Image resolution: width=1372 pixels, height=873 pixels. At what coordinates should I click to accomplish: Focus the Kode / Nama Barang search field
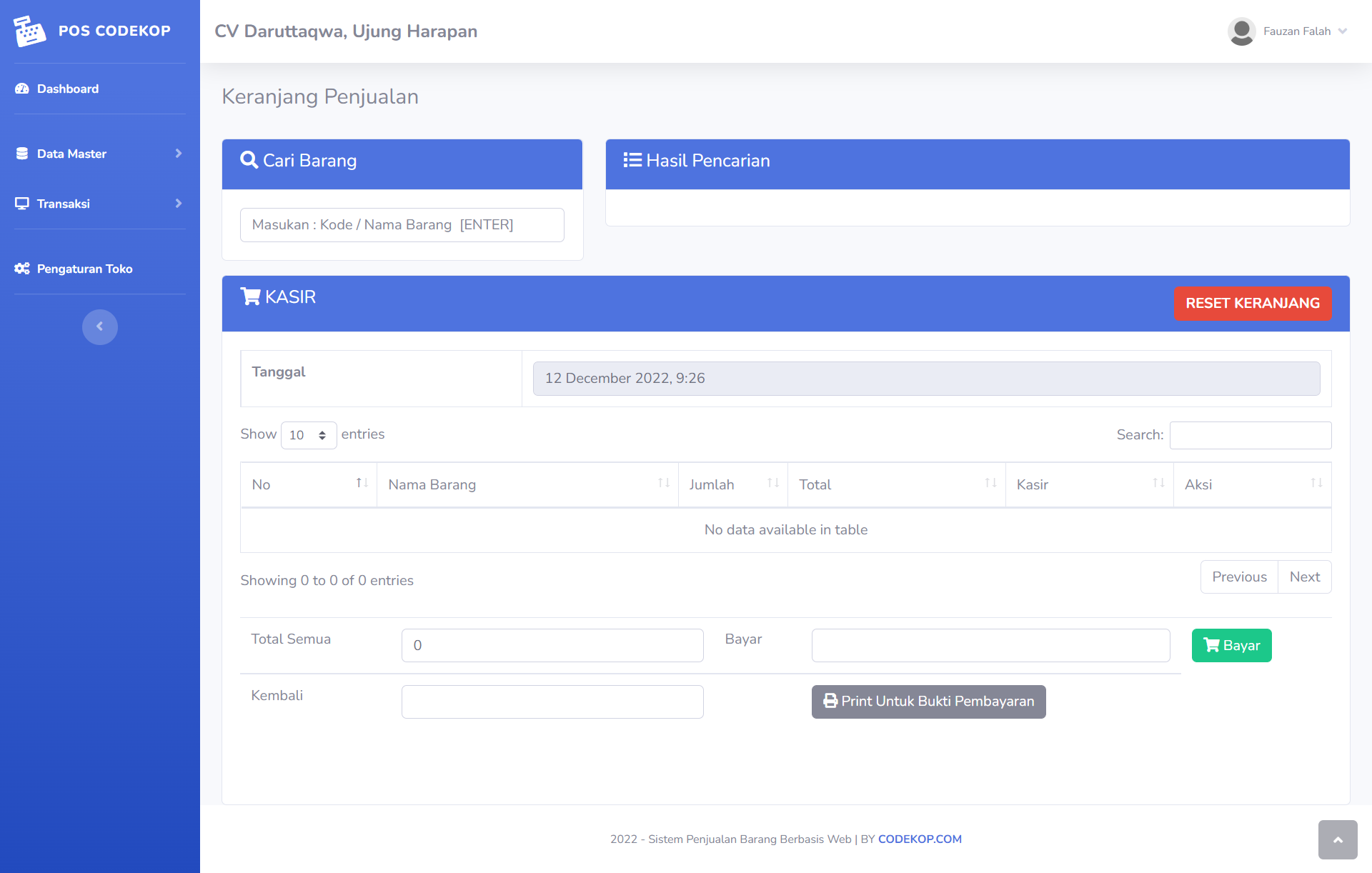click(x=402, y=225)
